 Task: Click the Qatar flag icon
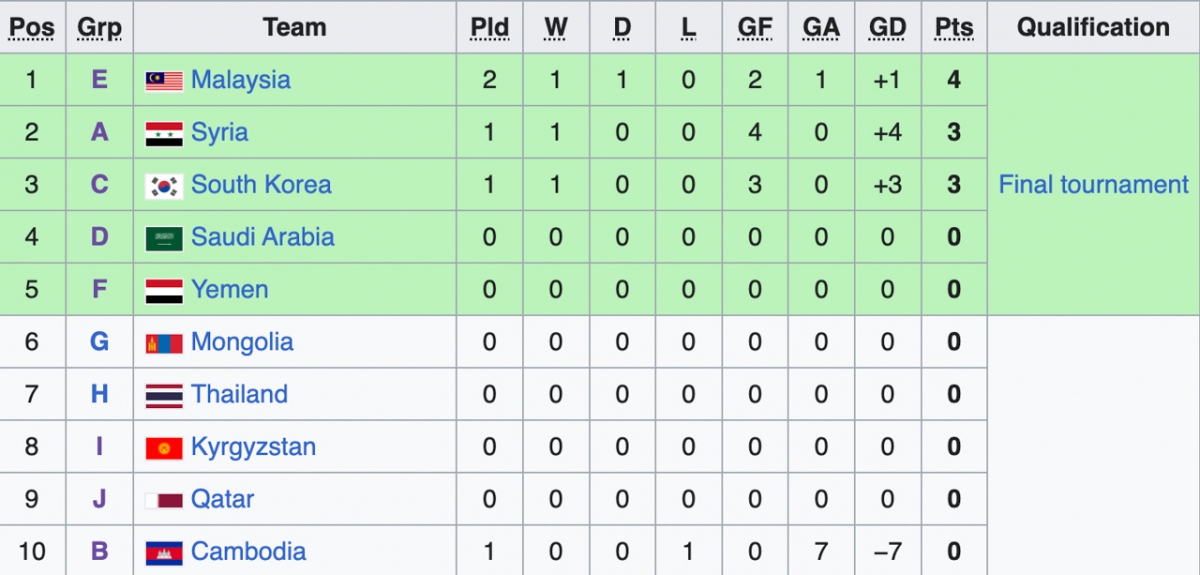tap(164, 500)
